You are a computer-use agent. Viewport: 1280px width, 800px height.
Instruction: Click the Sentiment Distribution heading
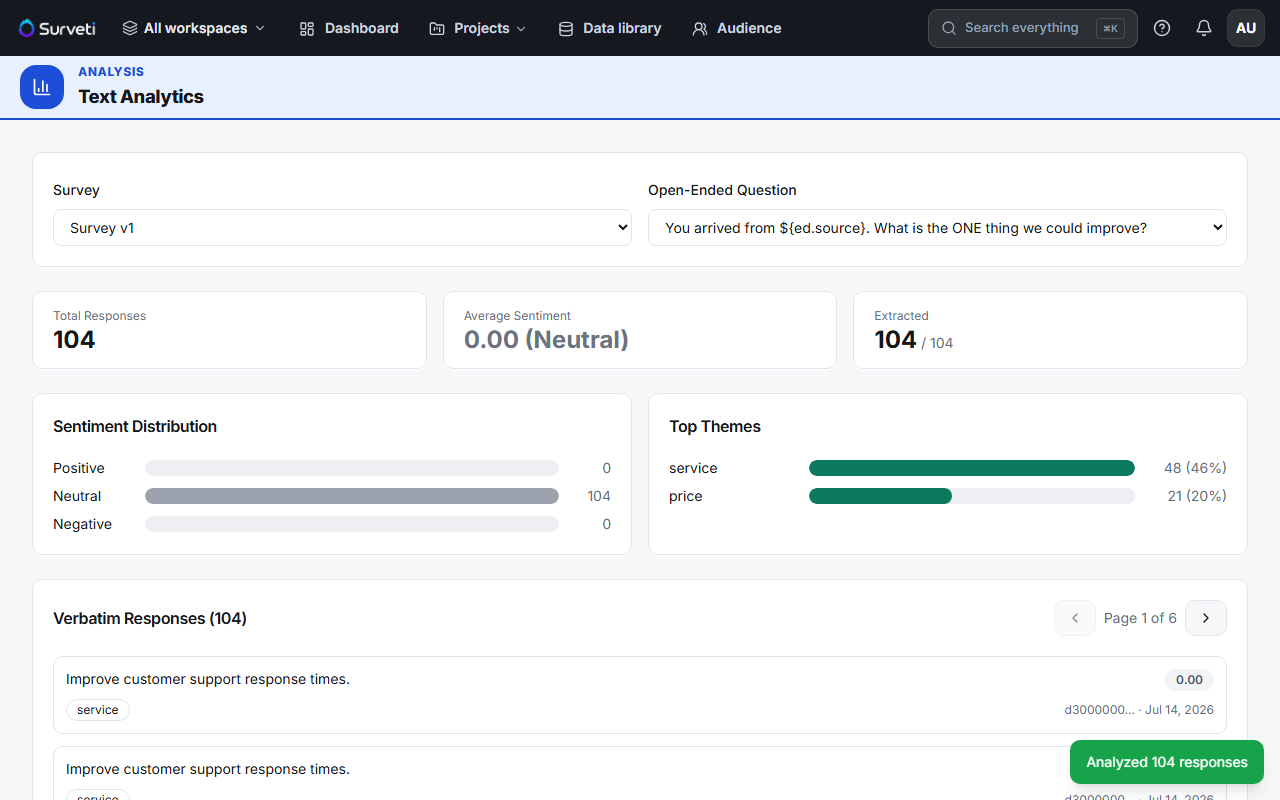[135, 426]
